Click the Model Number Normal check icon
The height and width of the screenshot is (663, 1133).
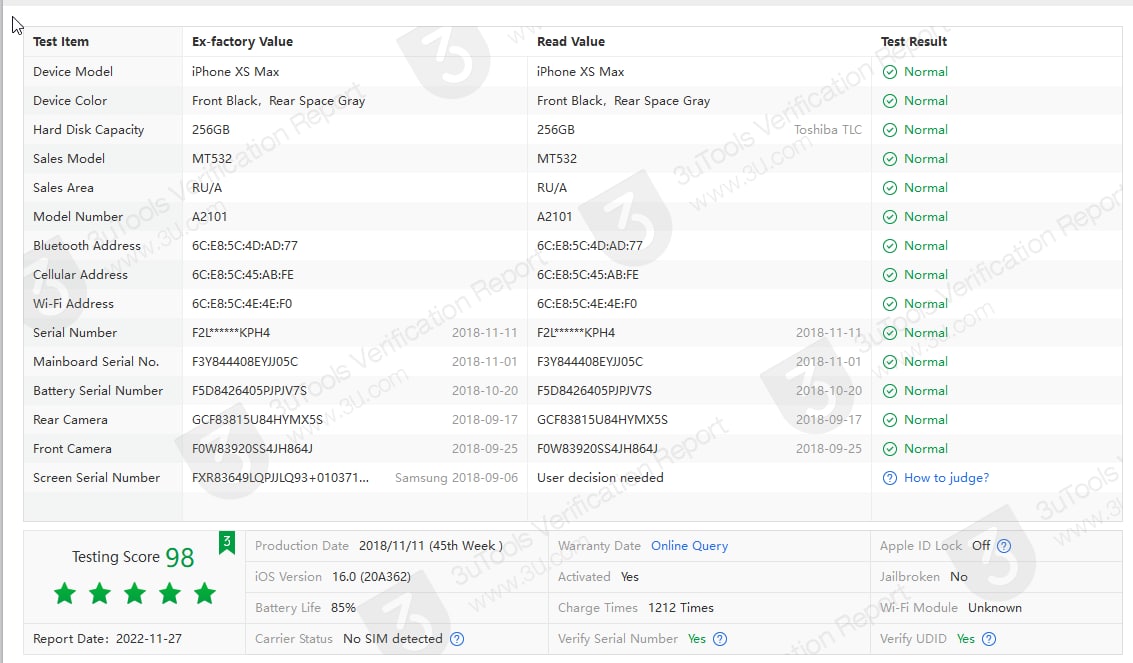click(x=890, y=217)
